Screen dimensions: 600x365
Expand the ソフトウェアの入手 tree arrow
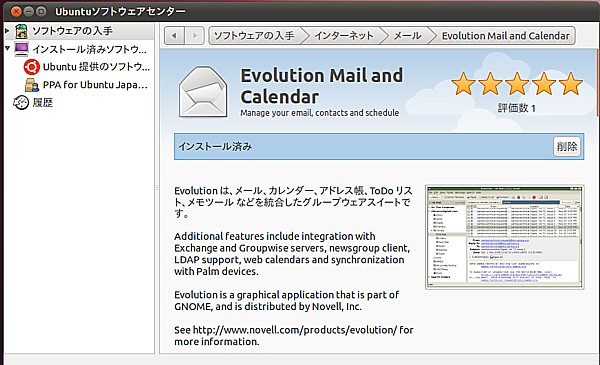tap(7, 30)
